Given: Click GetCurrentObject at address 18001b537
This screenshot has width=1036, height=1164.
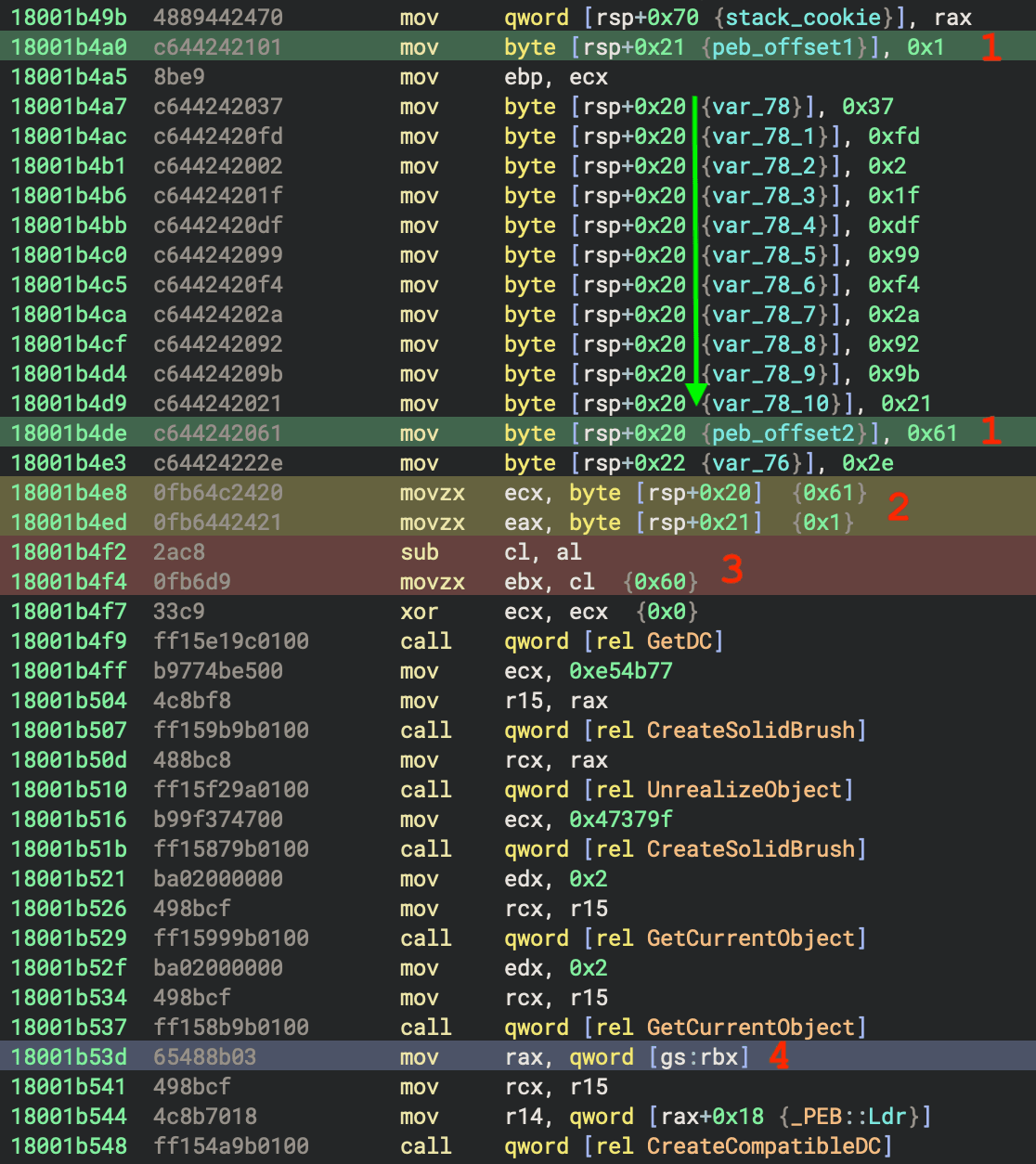Looking at the screenshot, I should click(750, 1028).
